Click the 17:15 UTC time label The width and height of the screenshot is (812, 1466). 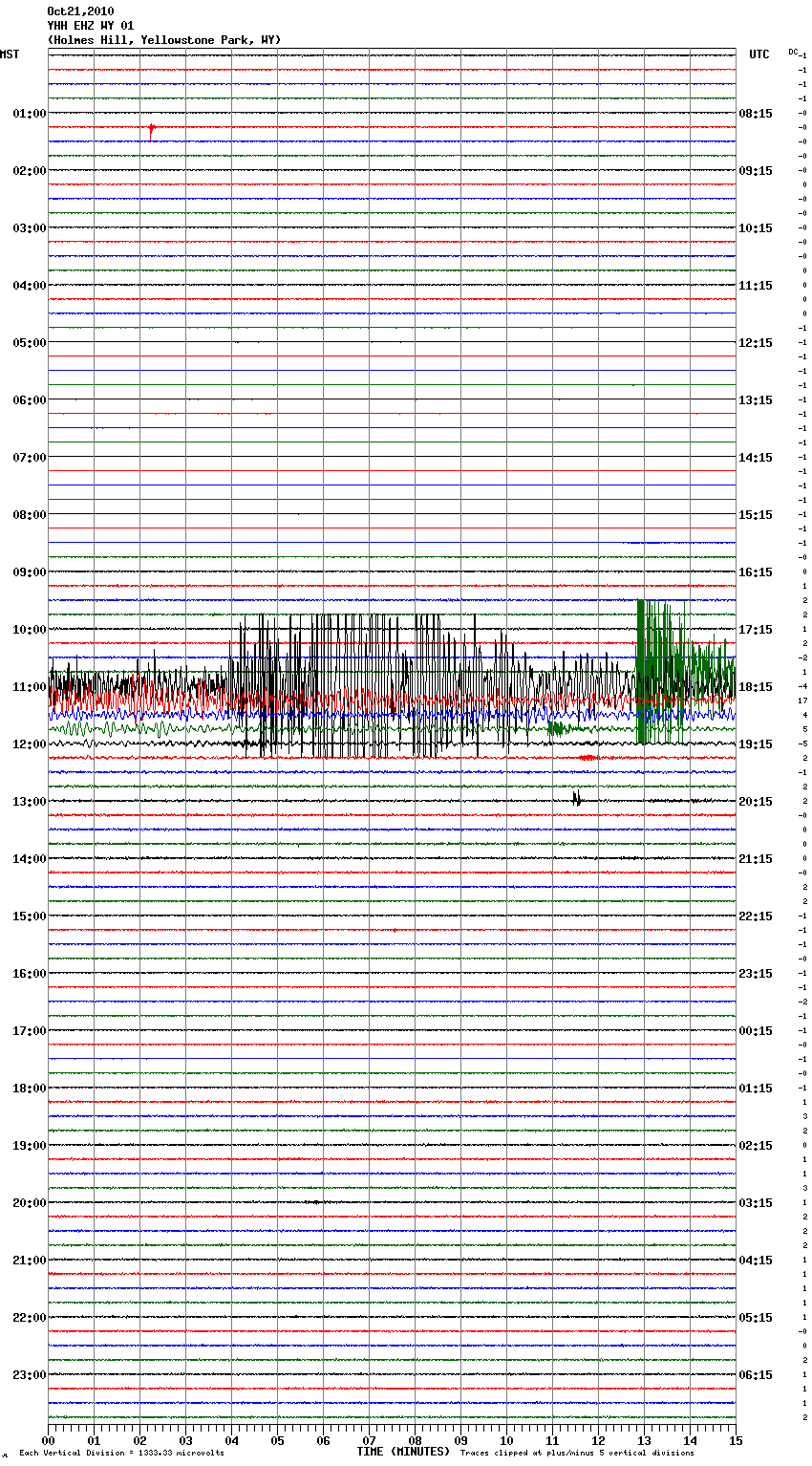point(756,630)
